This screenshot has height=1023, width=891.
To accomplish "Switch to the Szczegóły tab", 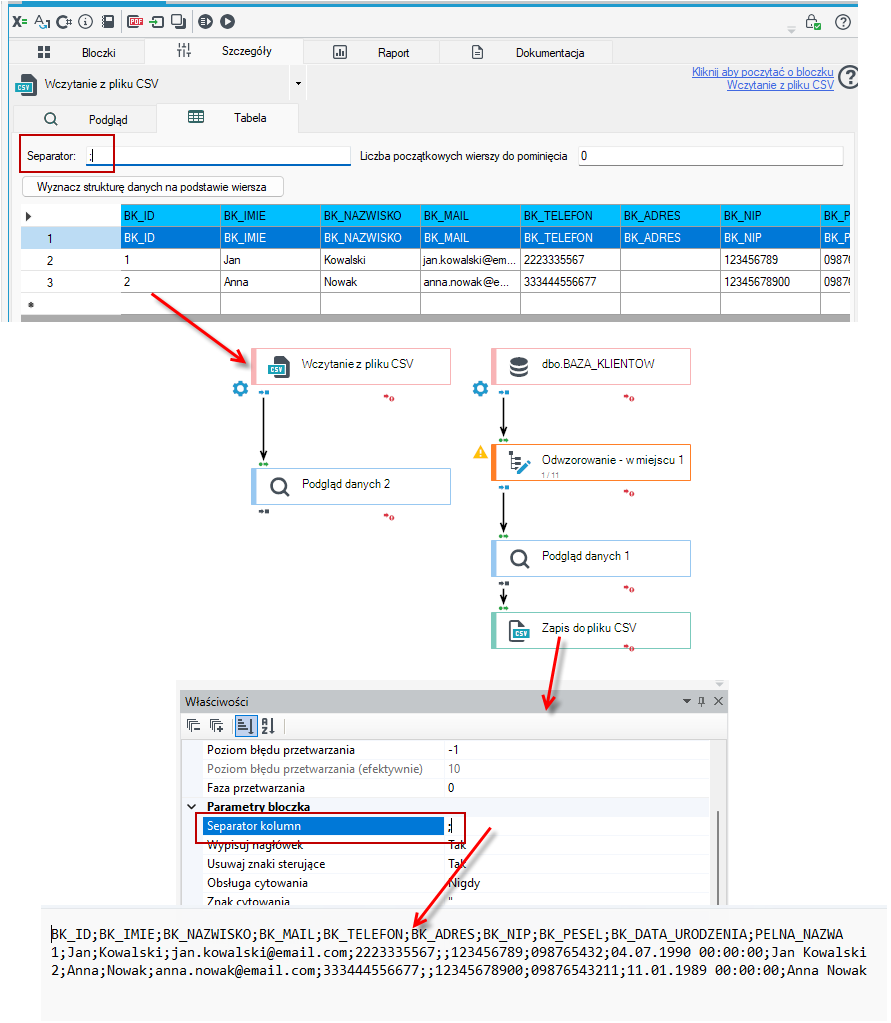I will [x=224, y=51].
